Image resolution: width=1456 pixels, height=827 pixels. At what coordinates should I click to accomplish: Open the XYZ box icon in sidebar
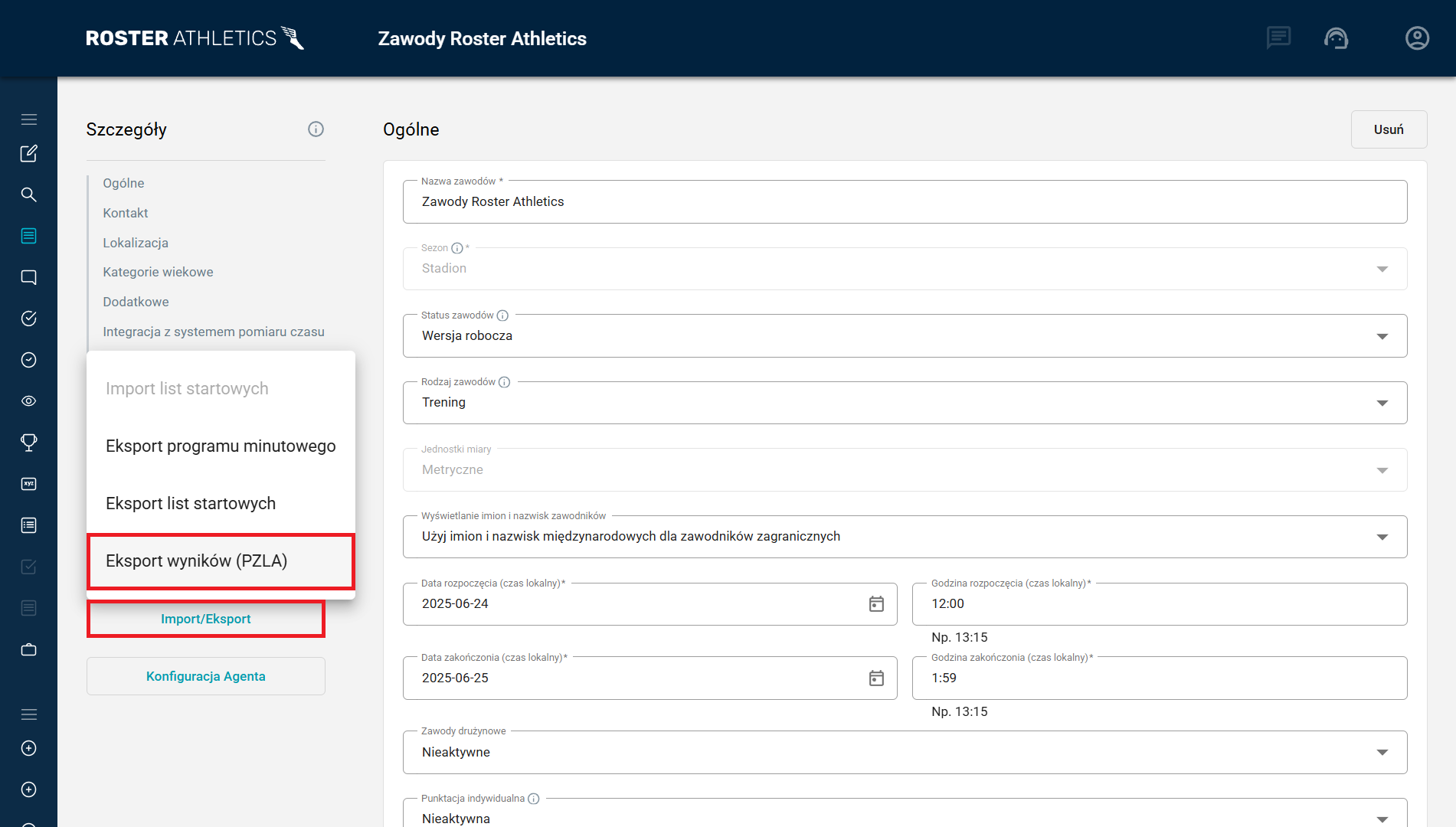28,484
